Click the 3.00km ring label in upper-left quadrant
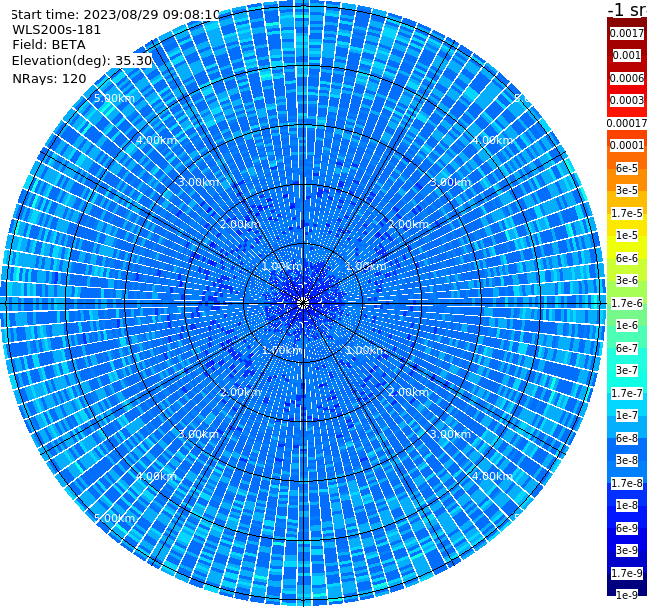This screenshot has height=607, width=647. 198,182
